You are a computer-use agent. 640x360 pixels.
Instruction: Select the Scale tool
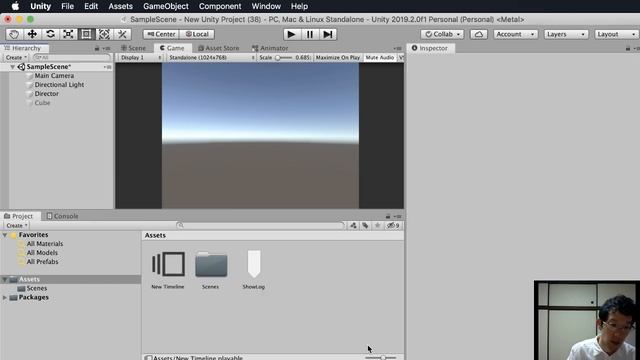68,34
